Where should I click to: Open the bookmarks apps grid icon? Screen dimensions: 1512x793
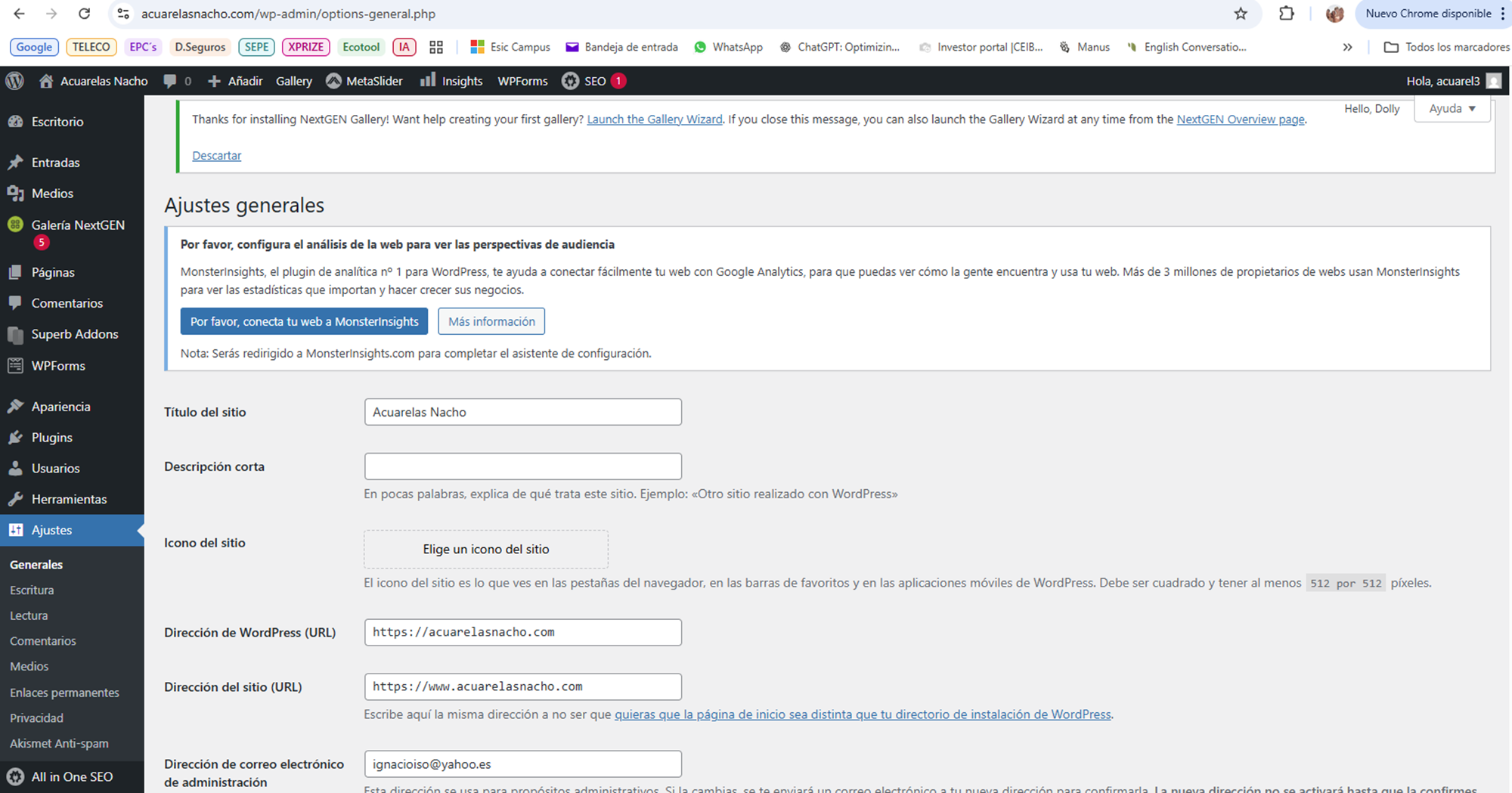(436, 47)
